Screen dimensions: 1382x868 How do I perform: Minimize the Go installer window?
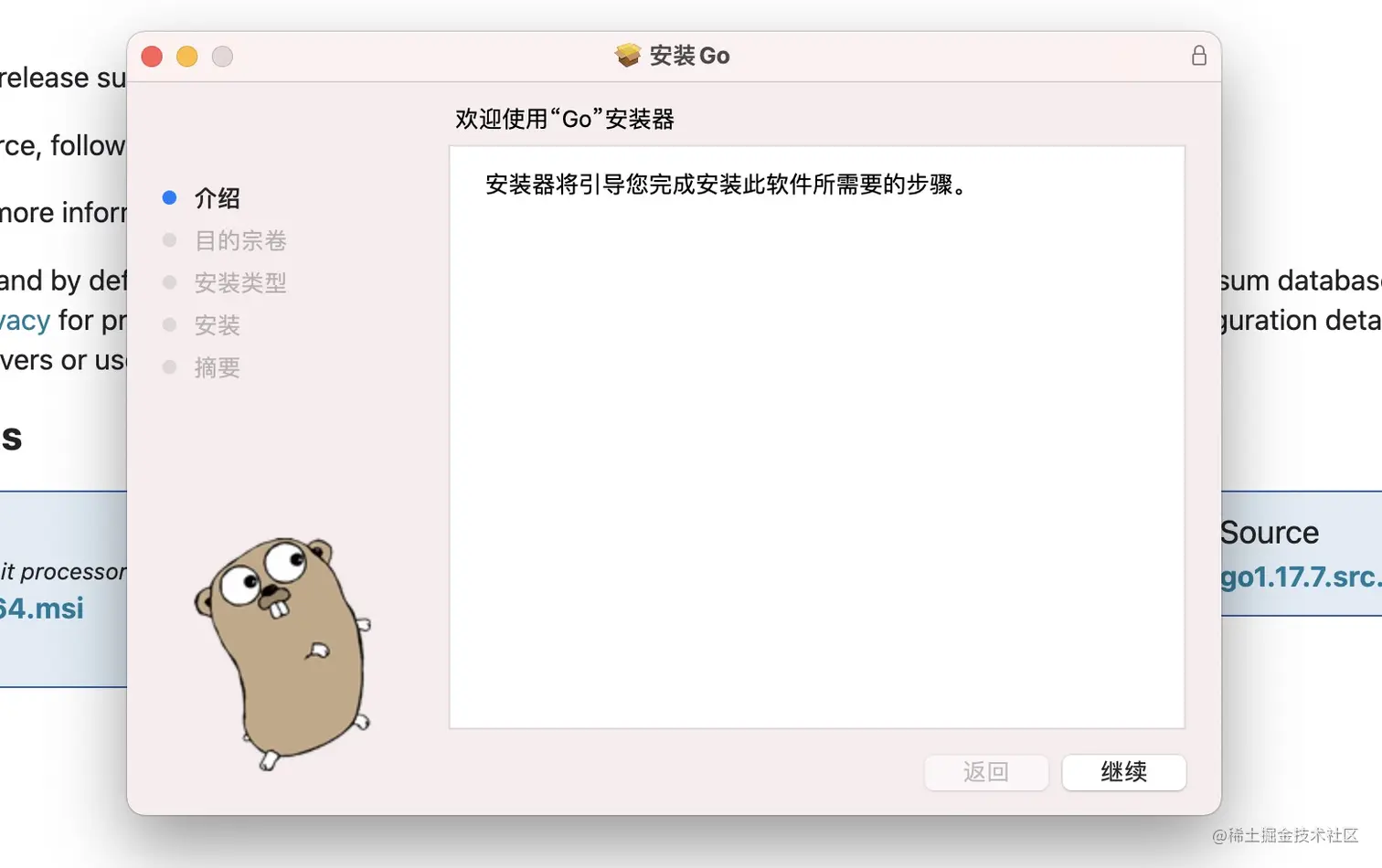187,57
